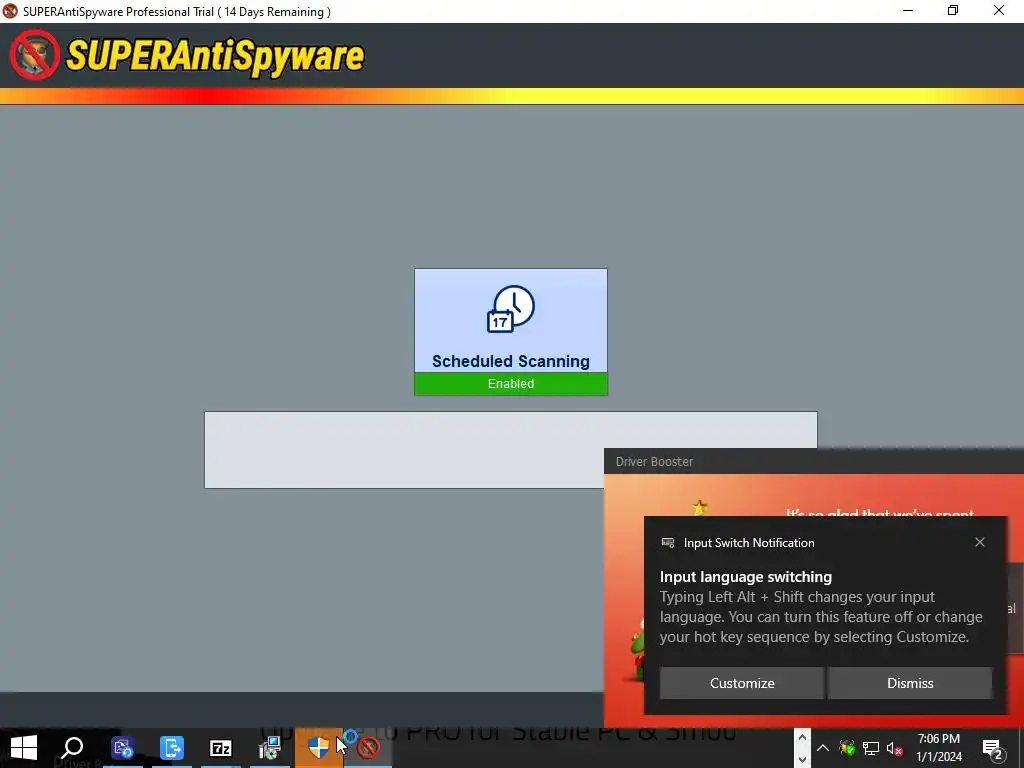Open the Action Center notifications icon
The width and height of the screenshot is (1024, 768).
click(x=993, y=748)
